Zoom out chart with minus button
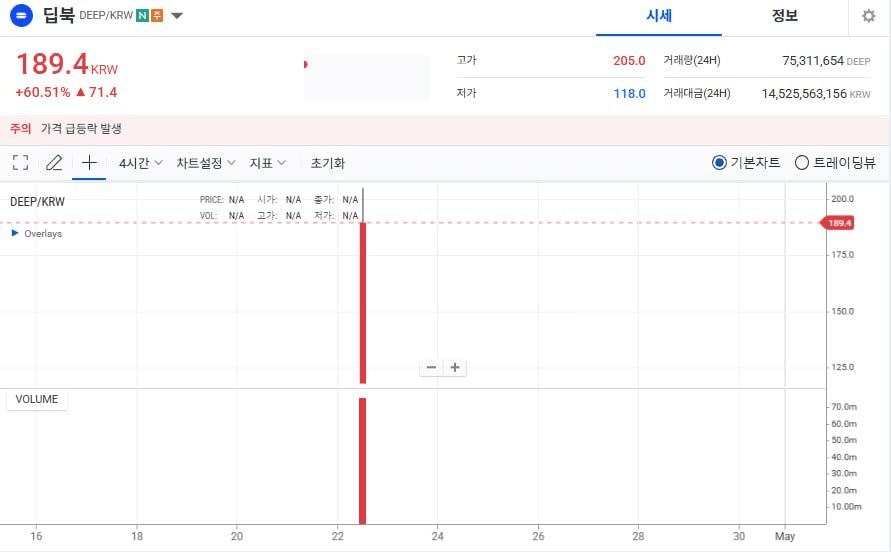 431,368
